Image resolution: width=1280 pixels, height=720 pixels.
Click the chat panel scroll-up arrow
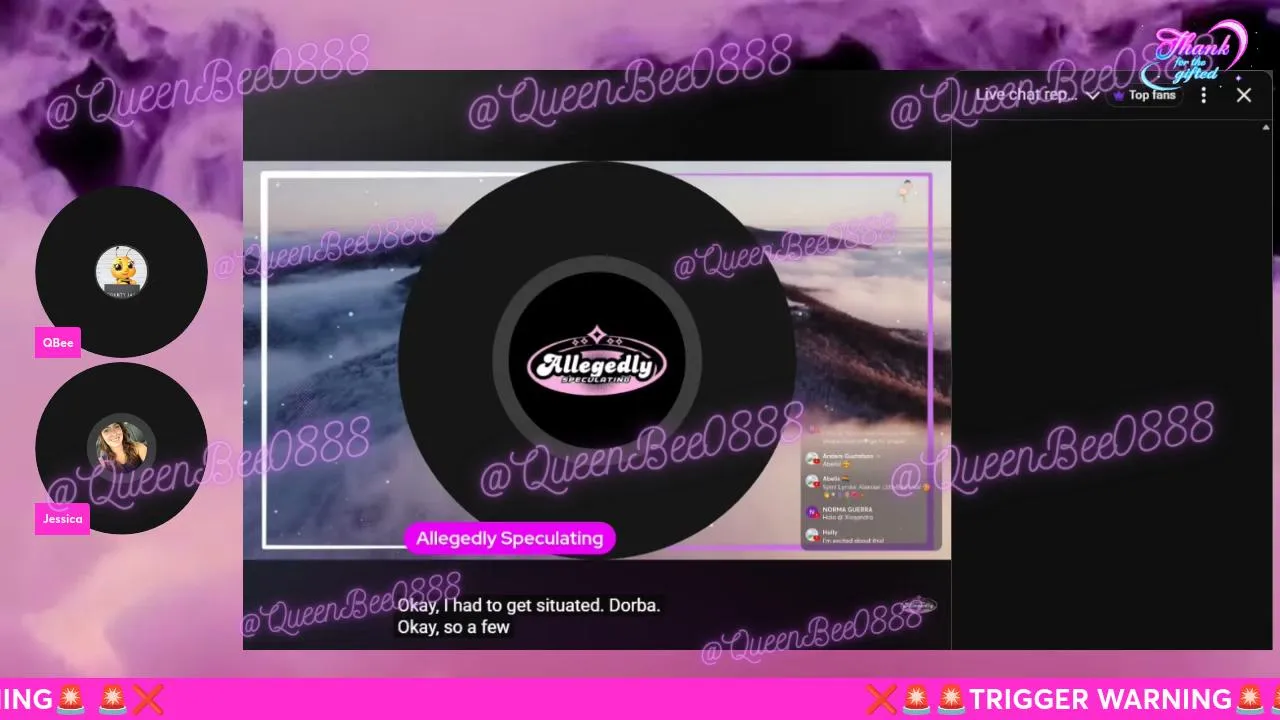click(x=1267, y=127)
